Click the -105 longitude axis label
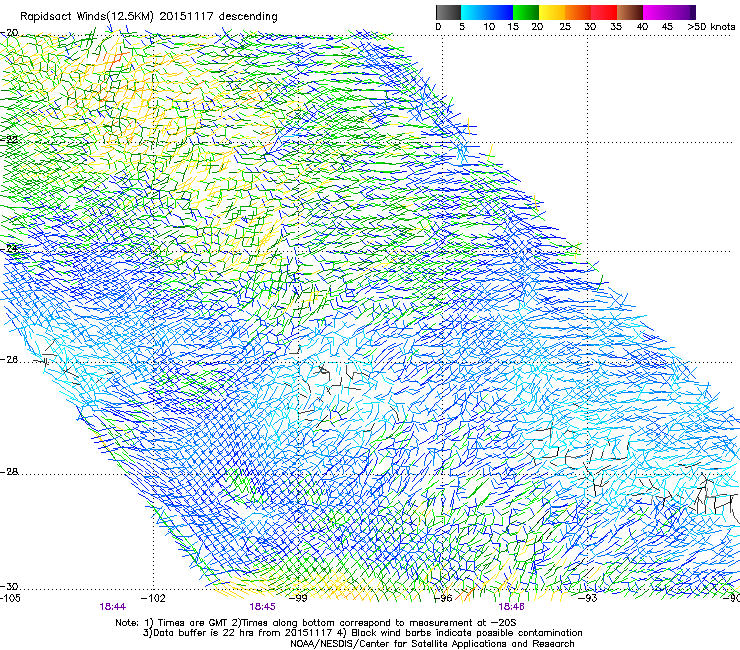This screenshot has width=740, height=650. (x=10, y=598)
